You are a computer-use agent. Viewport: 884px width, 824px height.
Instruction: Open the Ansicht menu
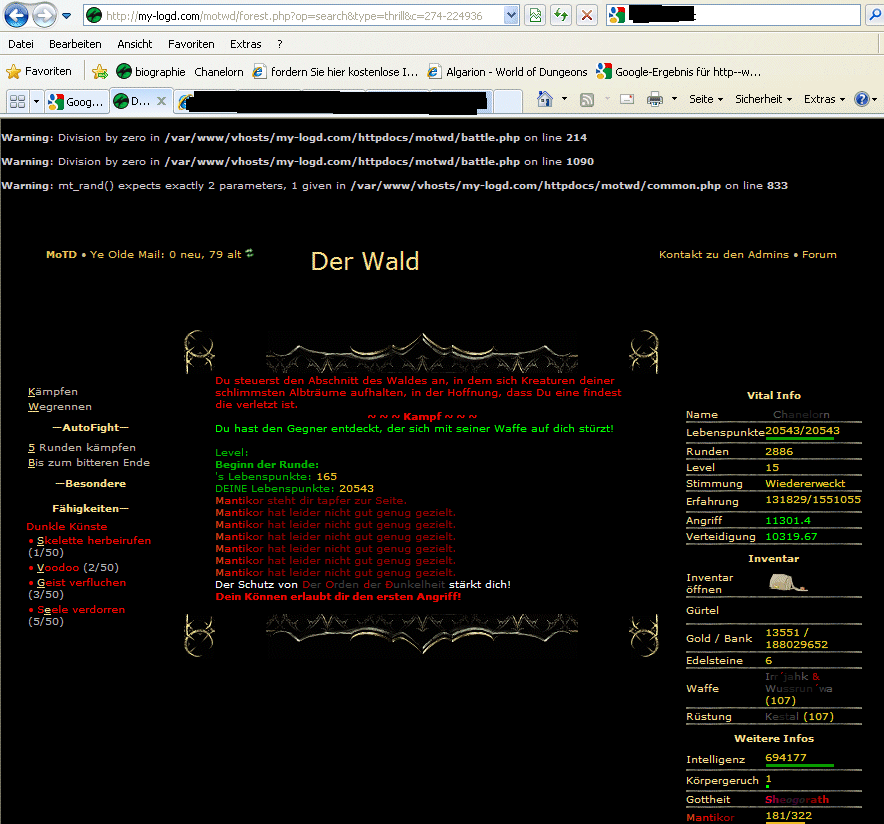click(135, 44)
